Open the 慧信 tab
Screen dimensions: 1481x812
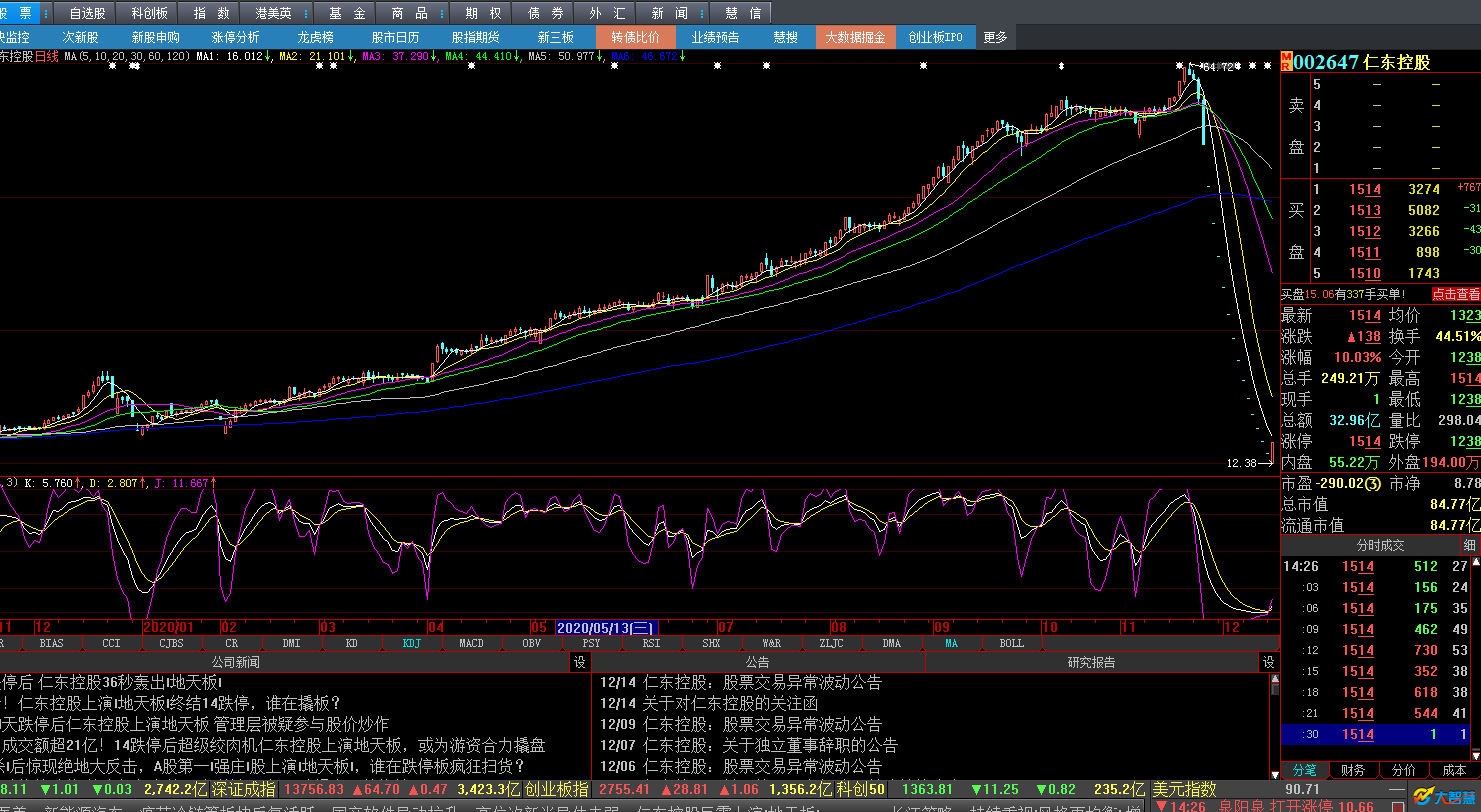(x=743, y=13)
